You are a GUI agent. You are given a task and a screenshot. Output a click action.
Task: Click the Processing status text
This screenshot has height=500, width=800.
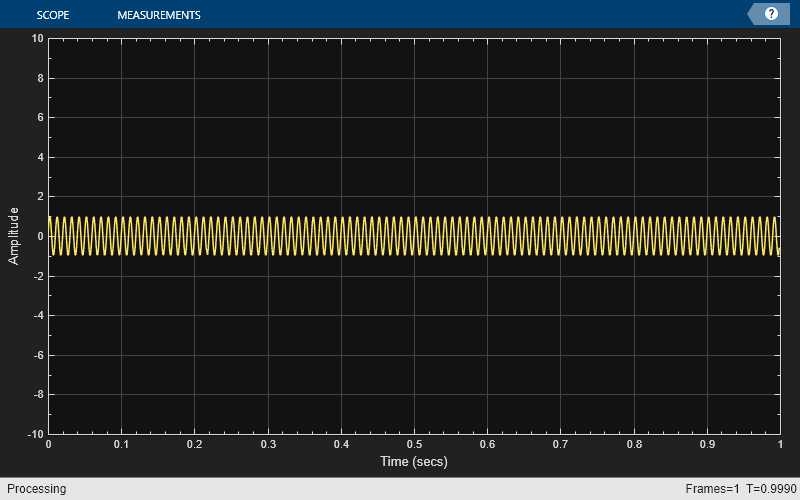pyautogui.click(x=36, y=489)
